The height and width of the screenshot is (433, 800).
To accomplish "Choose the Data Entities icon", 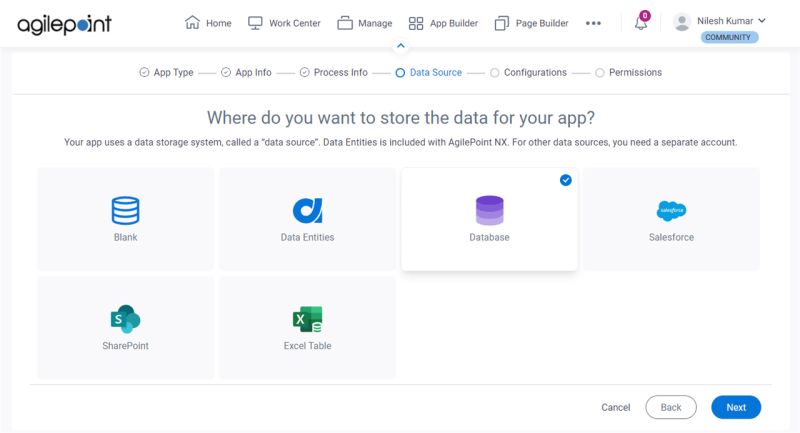I will pos(307,210).
